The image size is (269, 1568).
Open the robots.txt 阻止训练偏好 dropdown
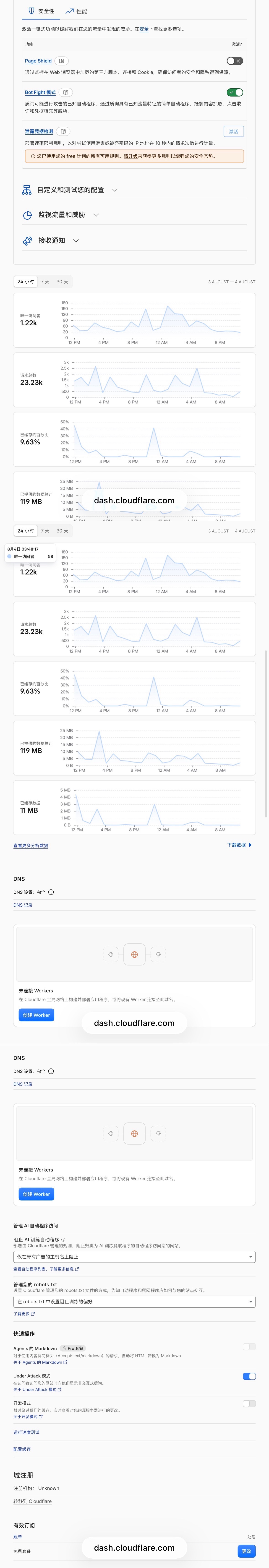tap(135, 1301)
